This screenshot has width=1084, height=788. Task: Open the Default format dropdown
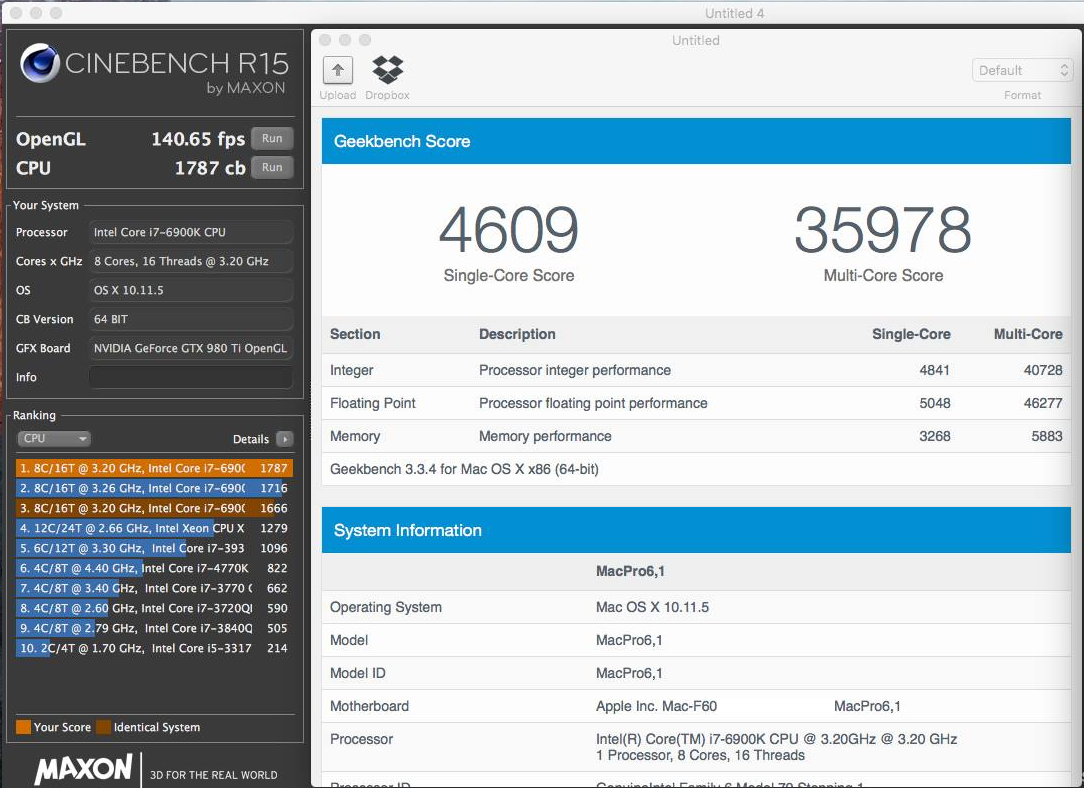(1022, 70)
